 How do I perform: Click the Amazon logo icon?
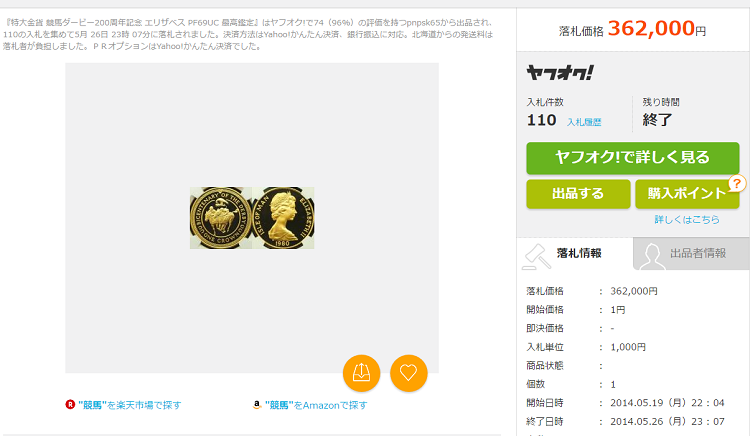click(257, 405)
